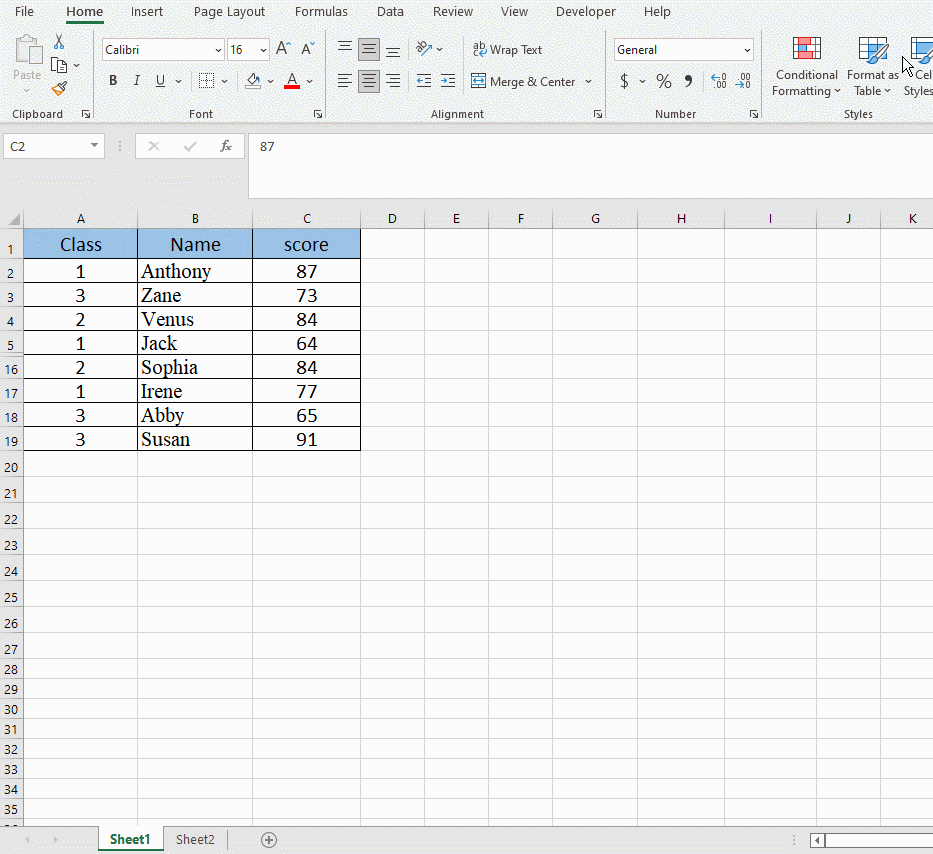933x854 pixels.
Task: Click the Select All corner triangle
Action: coord(13,220)
